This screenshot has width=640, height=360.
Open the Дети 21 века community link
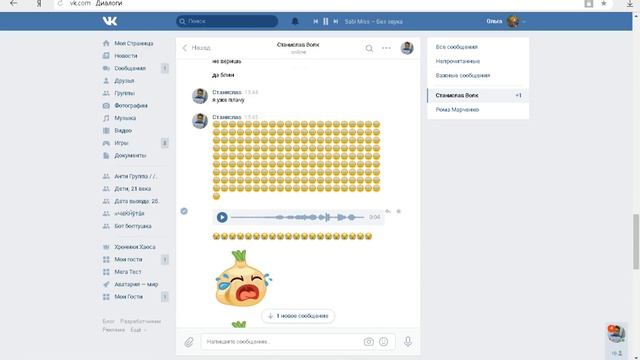click(133, 189)
